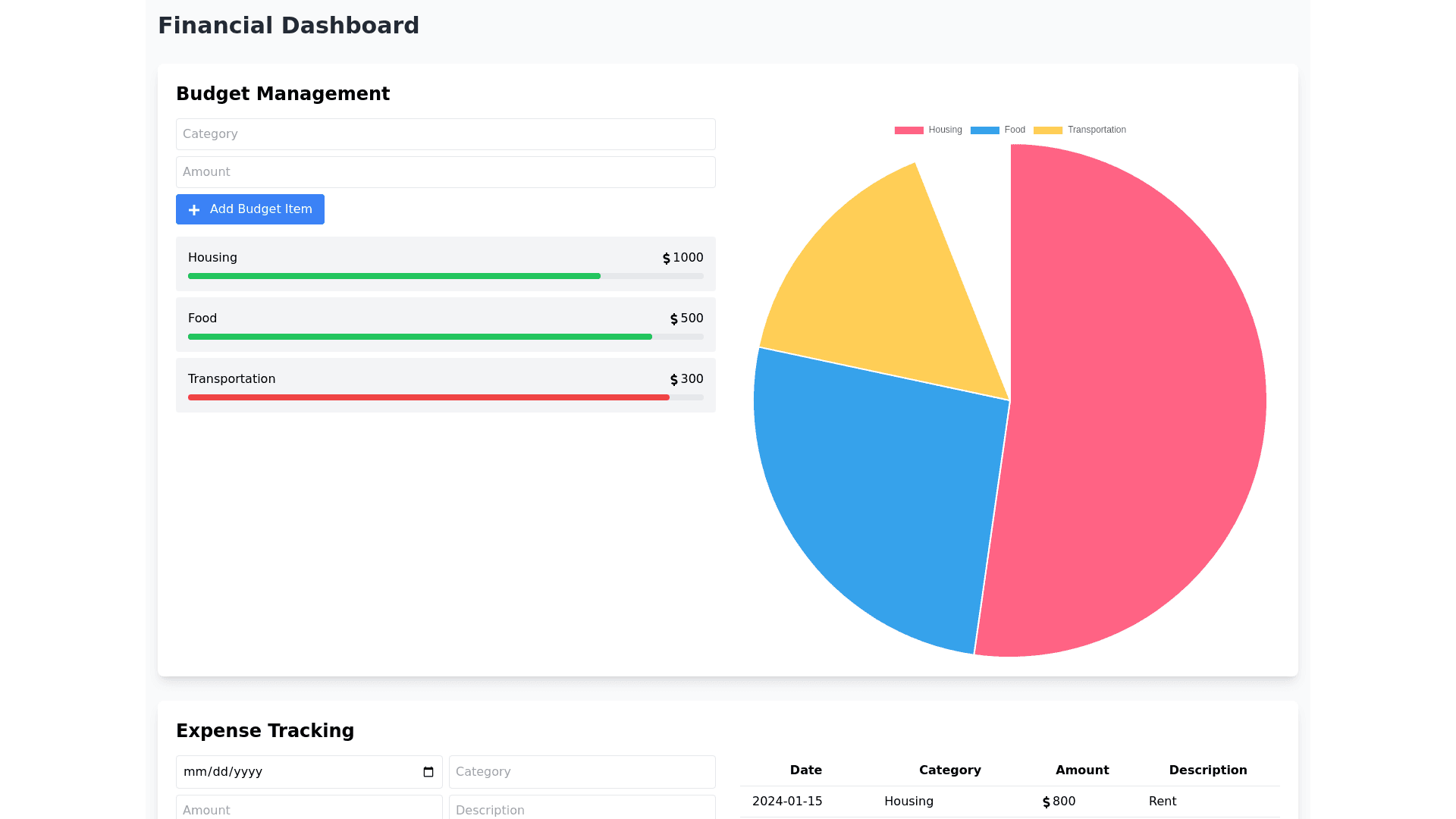Focus the budget Amount input field
The height and width of the screenshot is (819, 1456).
pos(445,172)
